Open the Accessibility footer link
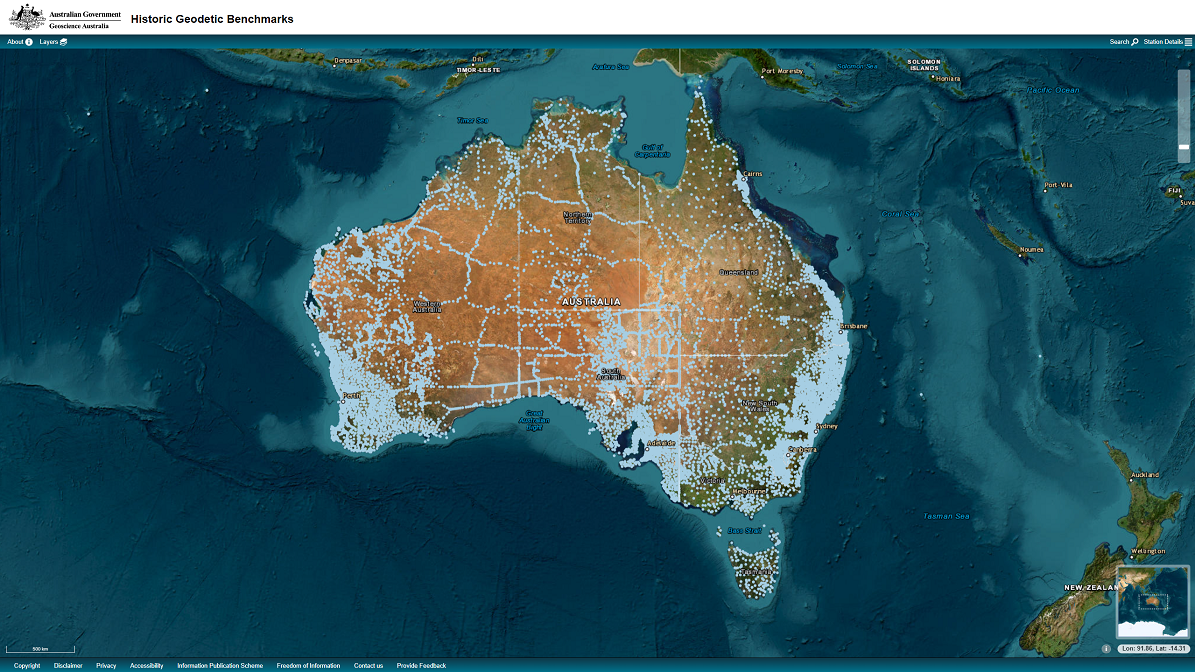 pos(146,665)
